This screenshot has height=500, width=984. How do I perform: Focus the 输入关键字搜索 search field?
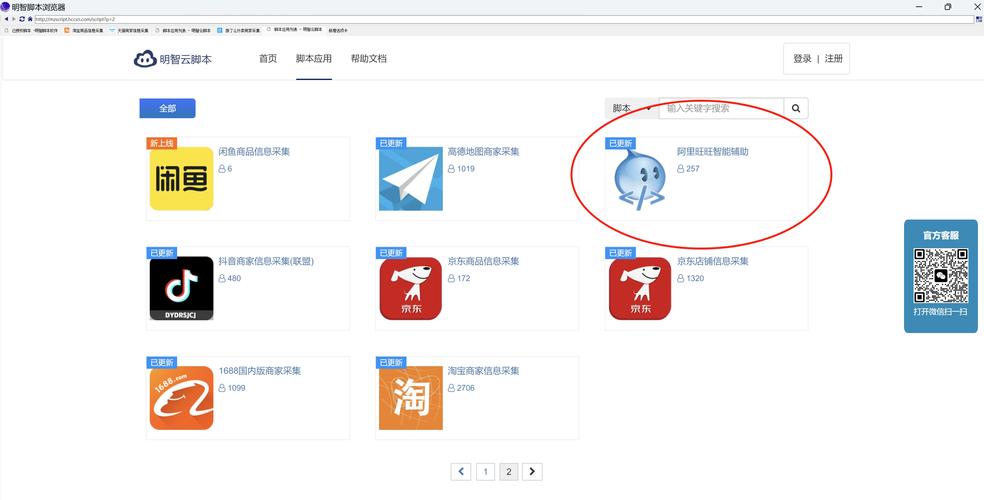tap(720, 108)
